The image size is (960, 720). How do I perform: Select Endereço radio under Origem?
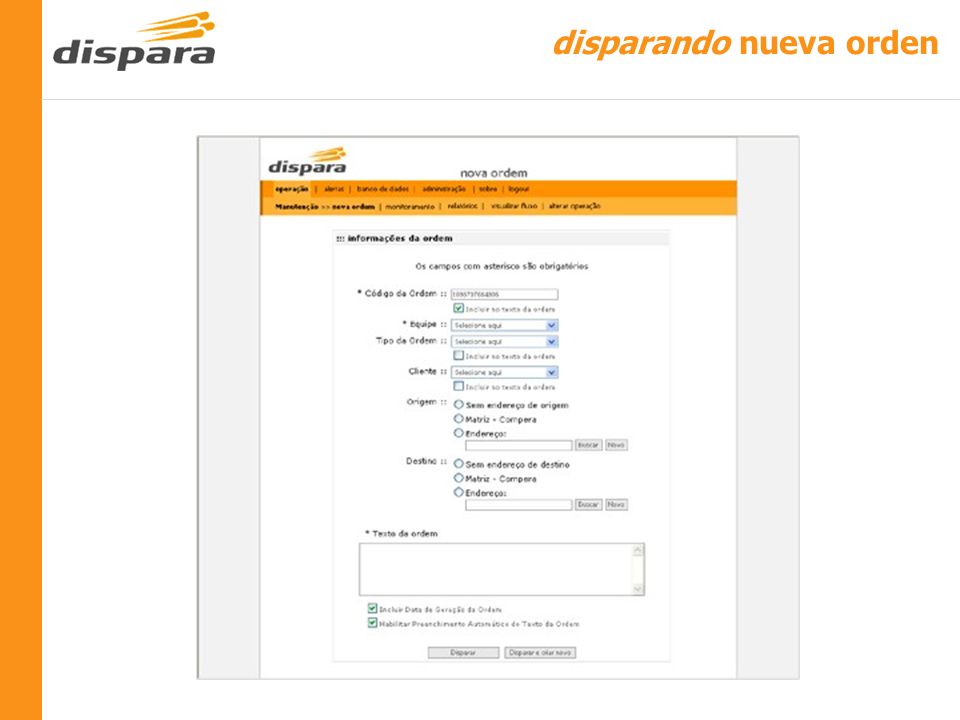point(459,433)
